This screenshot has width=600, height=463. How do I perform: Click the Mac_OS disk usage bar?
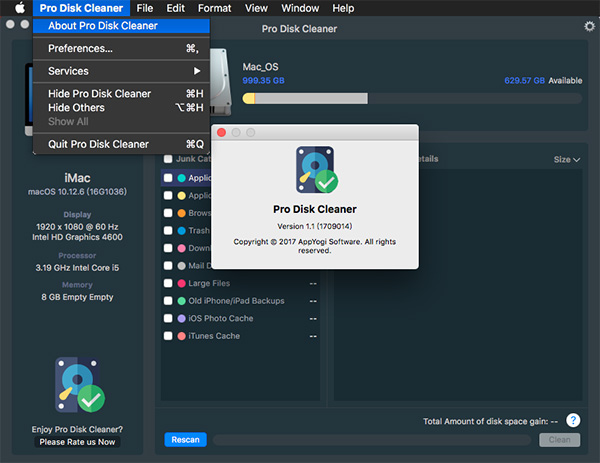click(412, 98)
